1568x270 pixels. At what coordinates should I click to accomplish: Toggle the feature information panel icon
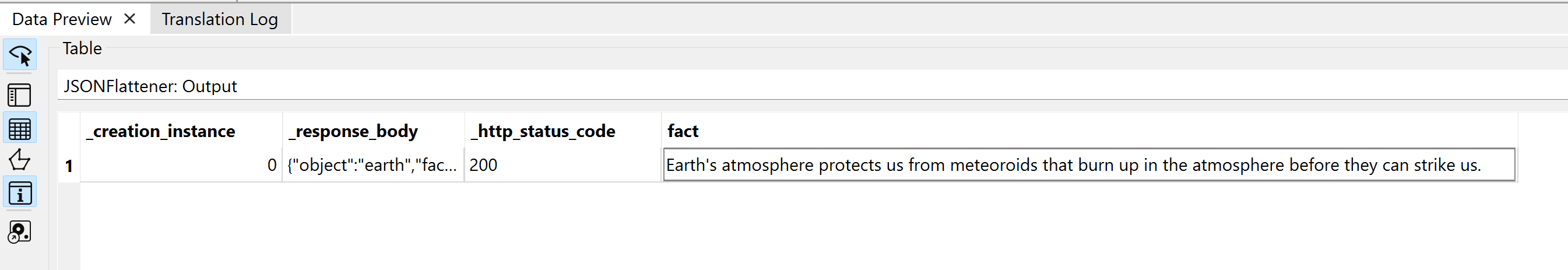coord(20,193)
